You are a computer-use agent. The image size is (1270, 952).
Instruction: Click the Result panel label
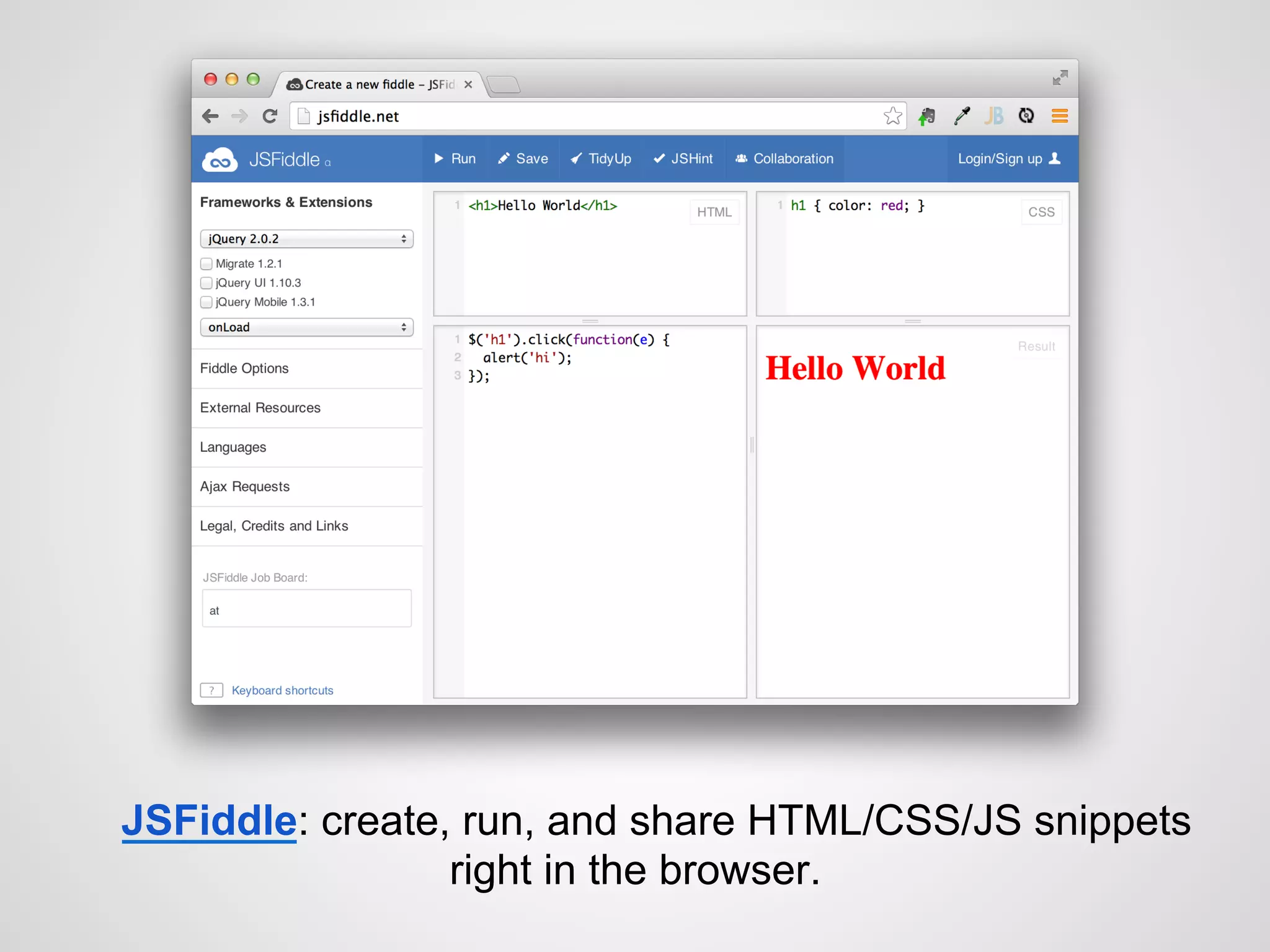[x=1036, y=346]
